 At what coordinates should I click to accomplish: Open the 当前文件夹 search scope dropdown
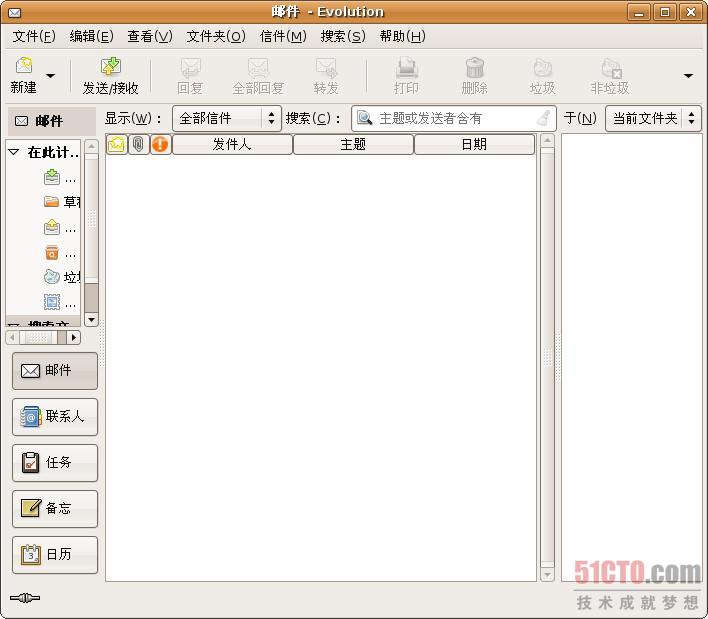[x=653, y=118]
